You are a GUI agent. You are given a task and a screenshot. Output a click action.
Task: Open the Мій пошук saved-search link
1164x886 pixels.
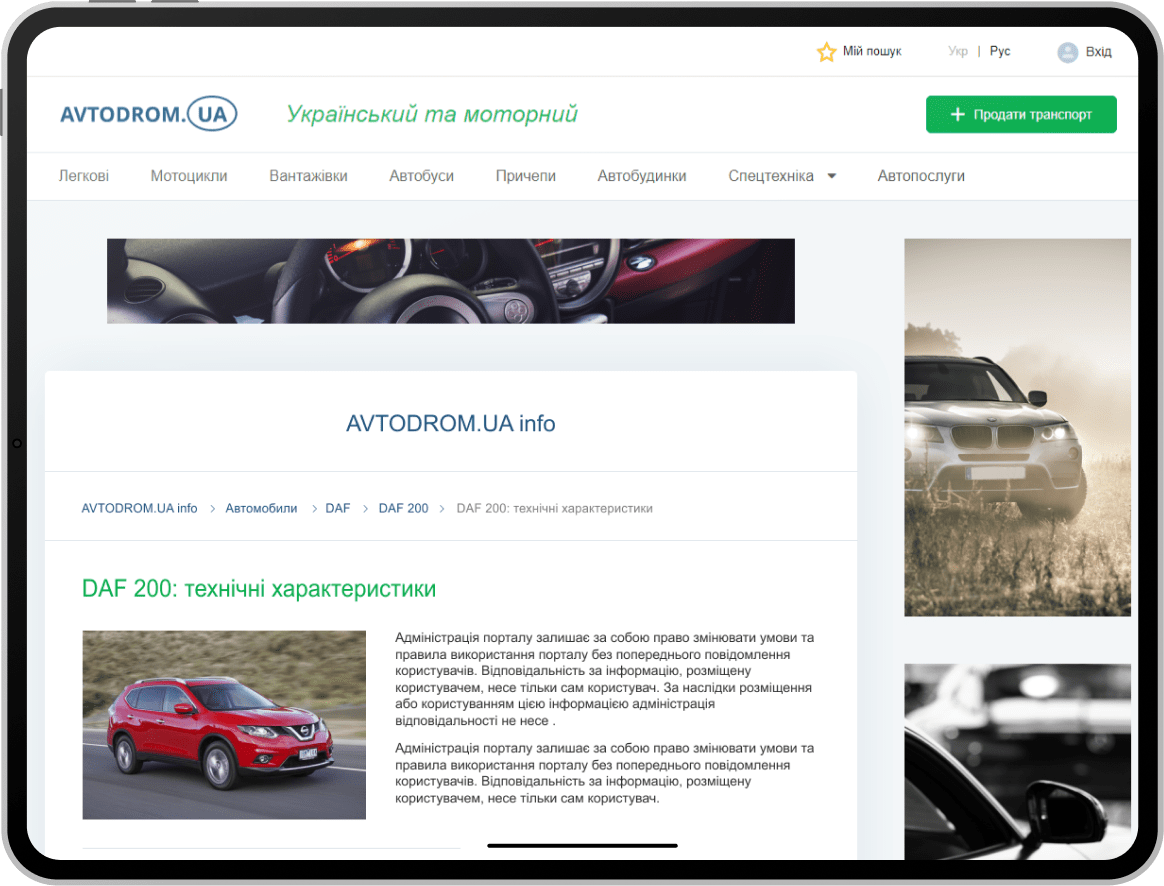click(872, 51)
